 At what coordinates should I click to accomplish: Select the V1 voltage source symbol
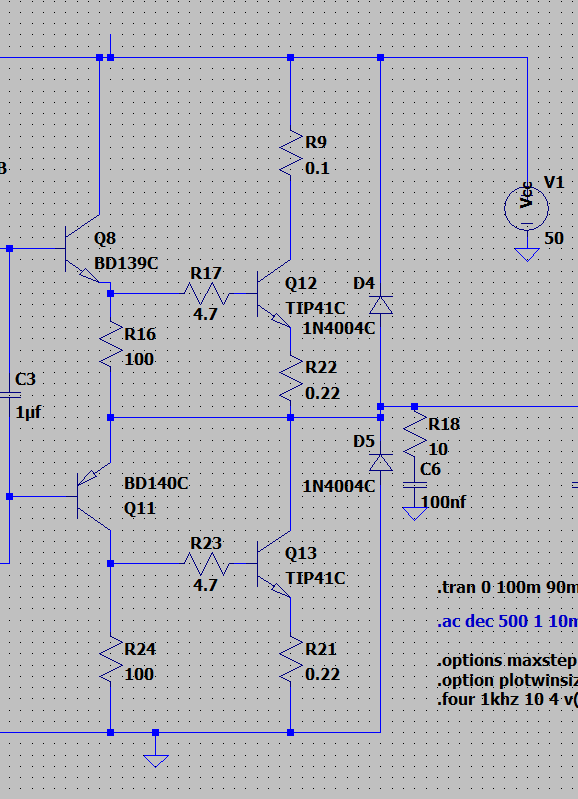click(x=527, y=208)
